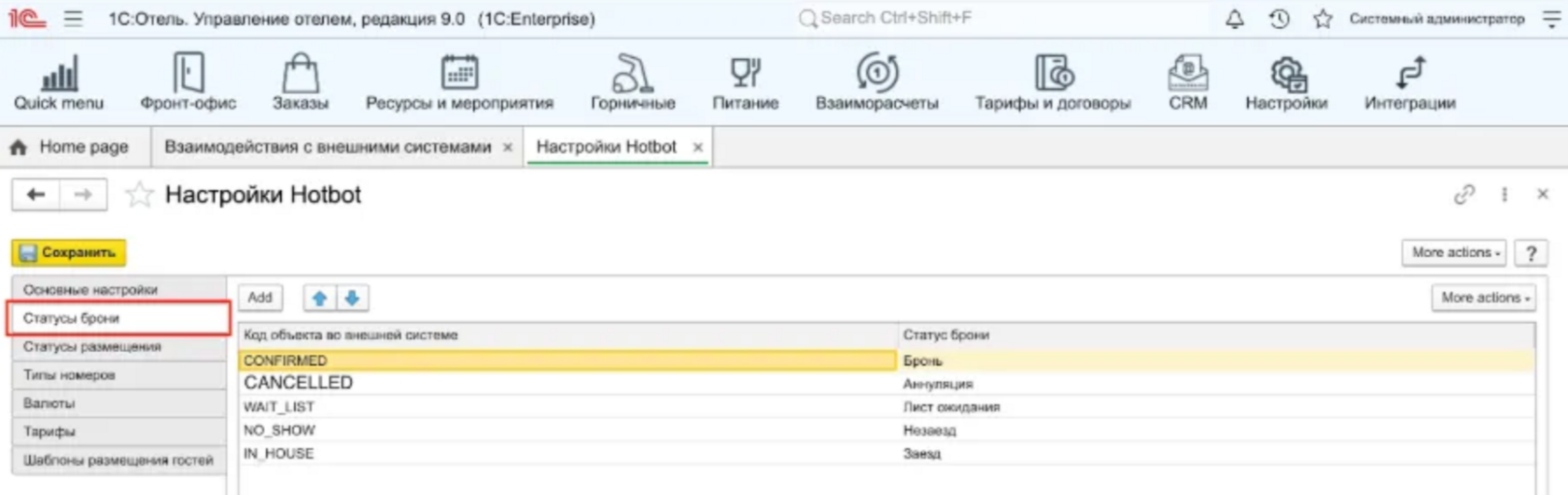Sort by Статус брони column header
1568x495 pixels.
click(x=1216, y=335)
